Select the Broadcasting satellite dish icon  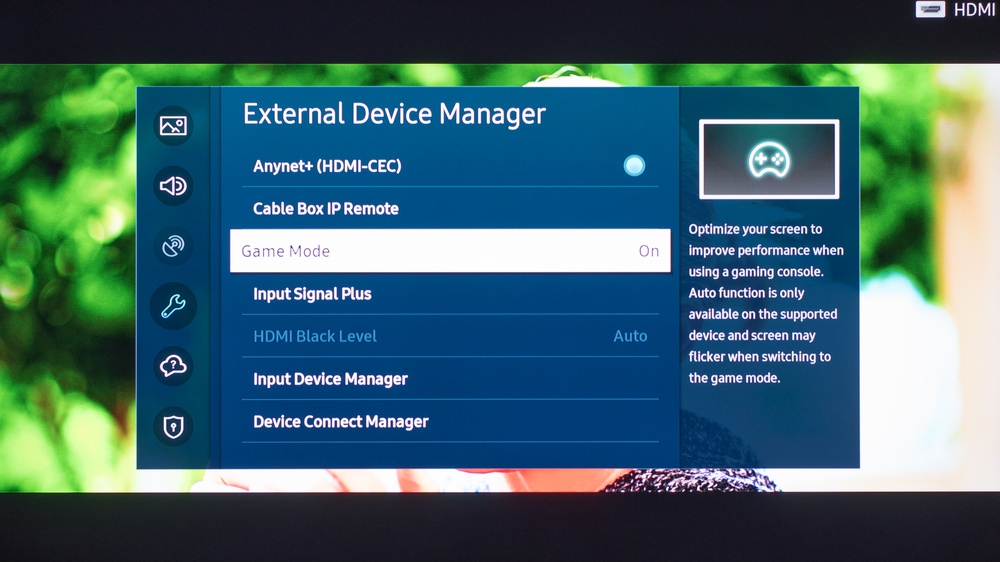point(173,246)
